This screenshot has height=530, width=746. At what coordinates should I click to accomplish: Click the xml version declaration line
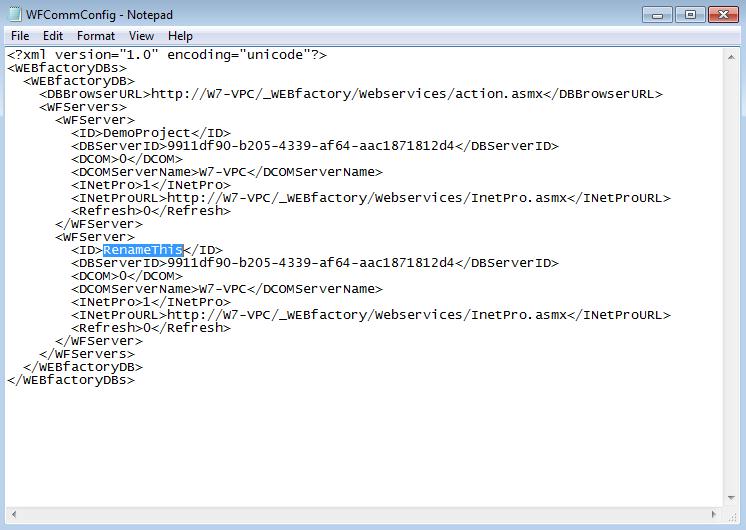(x=166, y=55)
